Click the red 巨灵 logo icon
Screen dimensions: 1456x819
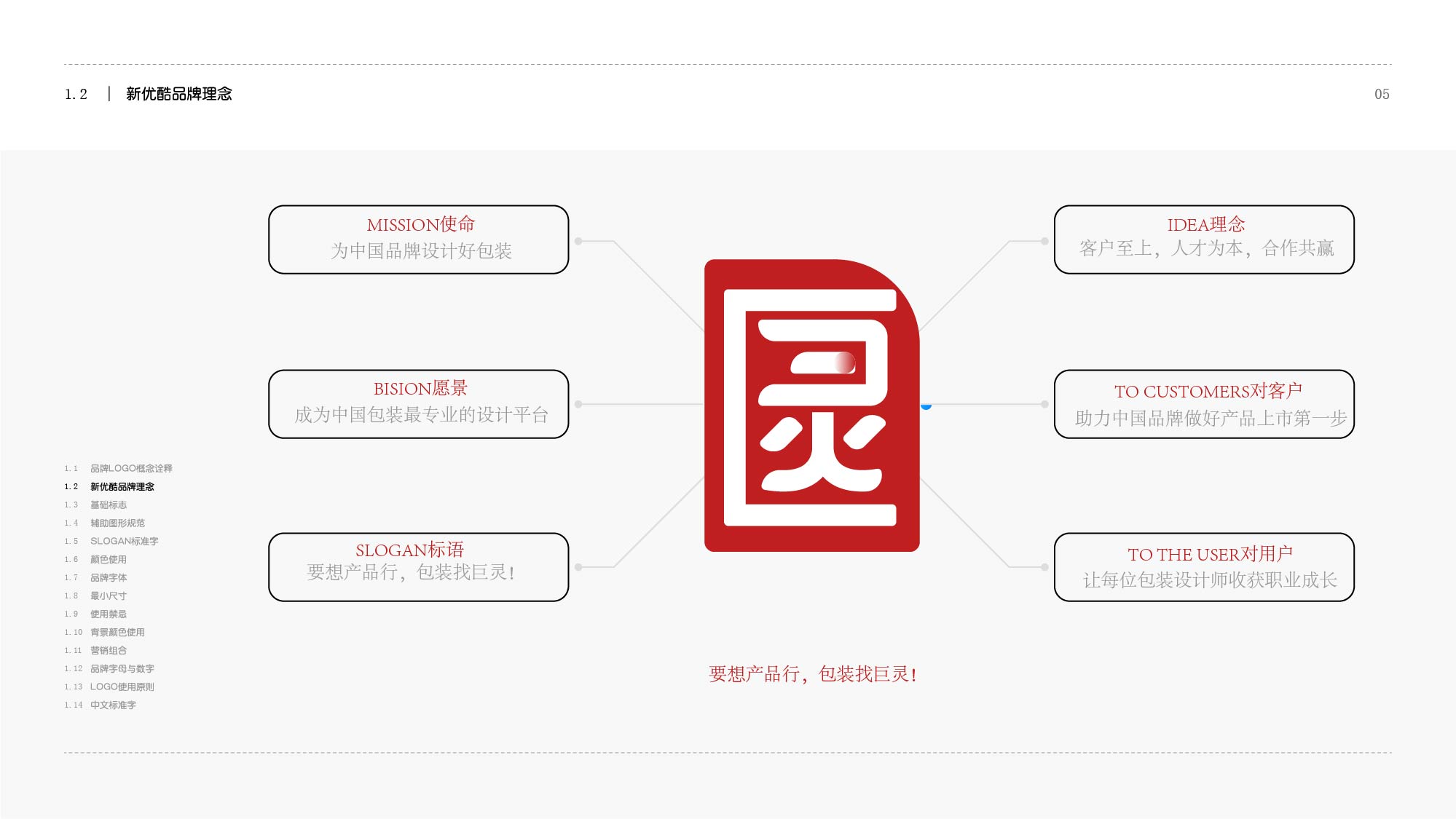(812, 404)
